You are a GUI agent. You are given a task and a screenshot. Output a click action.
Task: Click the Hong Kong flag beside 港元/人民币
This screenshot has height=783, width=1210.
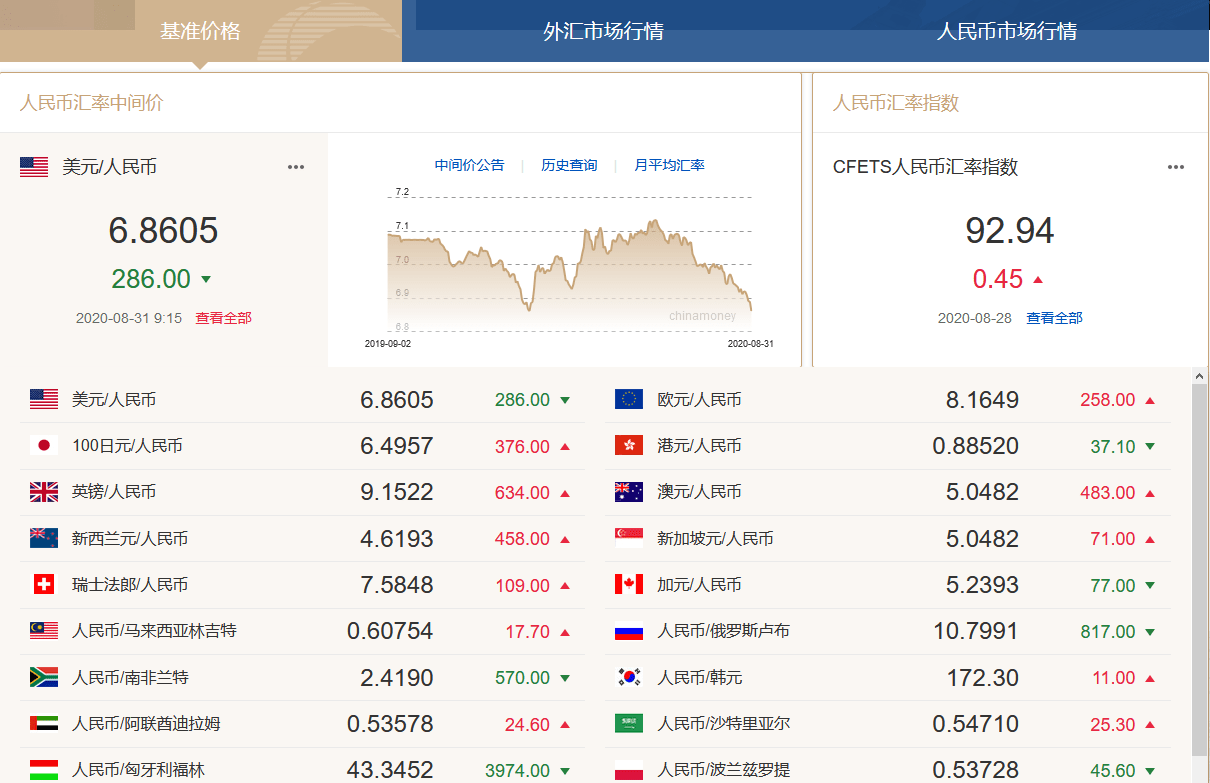coord(628,446)
